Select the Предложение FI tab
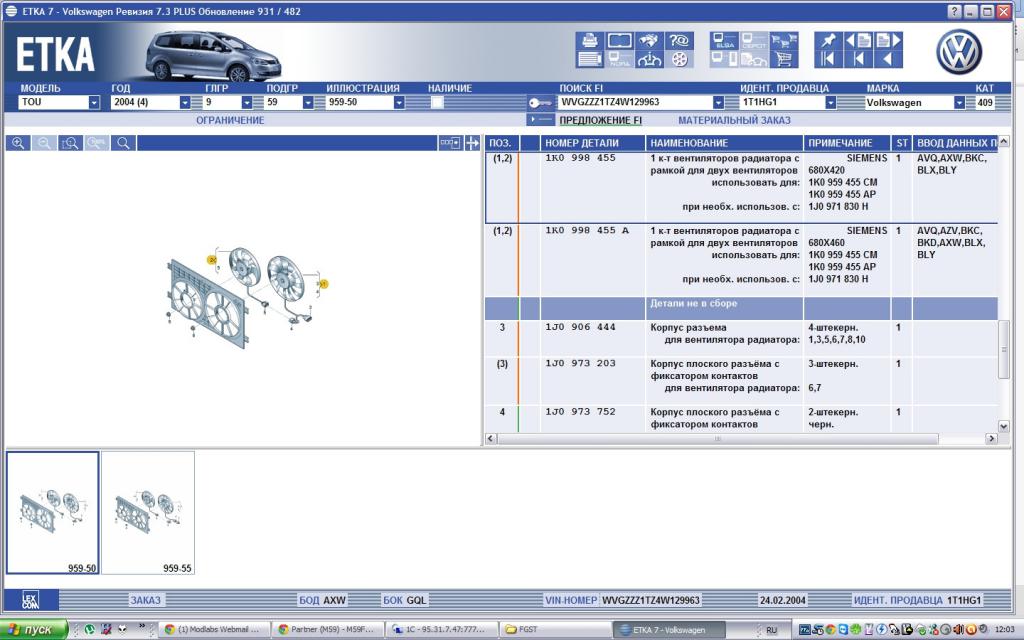1024x640 pixels. click(600, 120)
